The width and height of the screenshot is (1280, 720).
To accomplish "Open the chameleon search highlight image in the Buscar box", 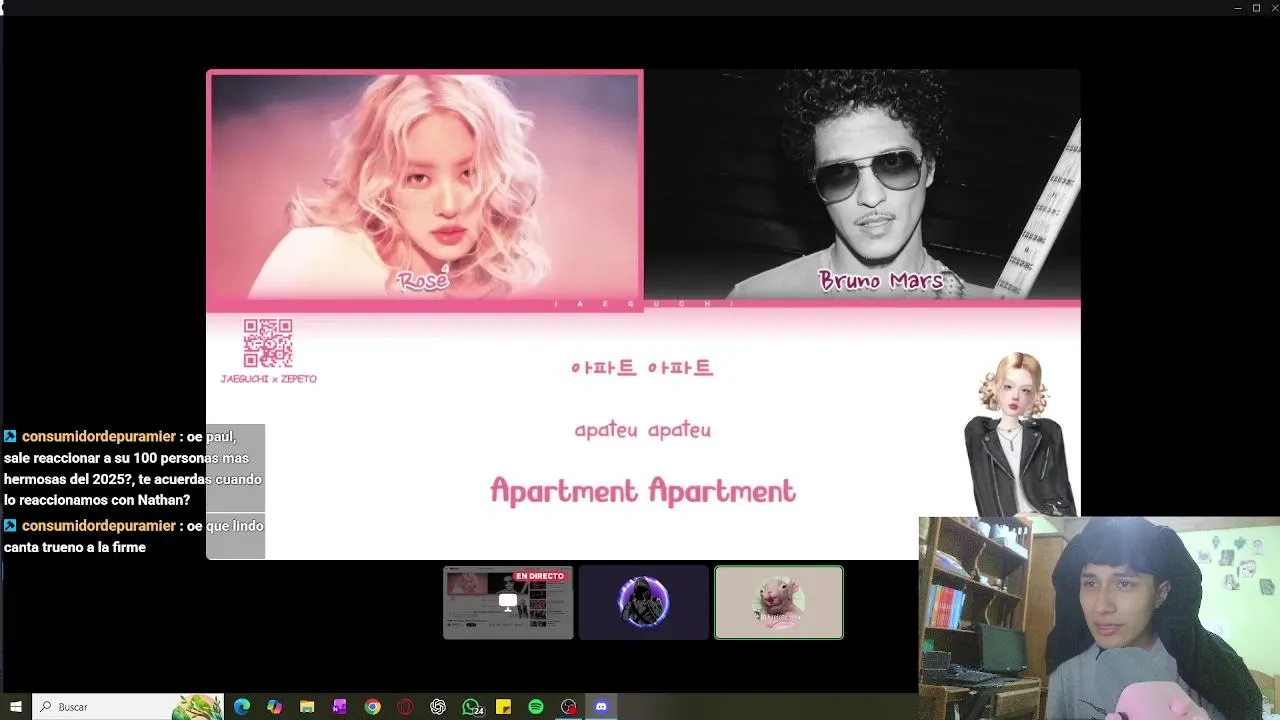I will tap(196, 707).
